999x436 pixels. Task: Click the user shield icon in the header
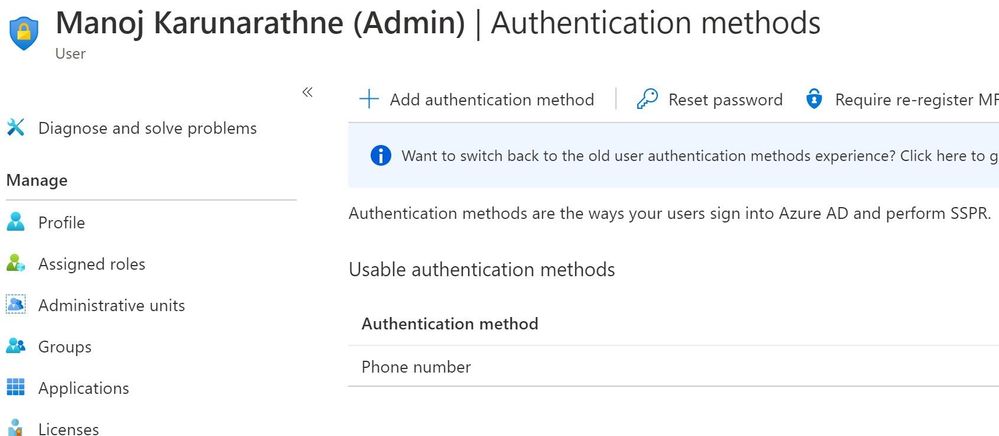point(25,30)
